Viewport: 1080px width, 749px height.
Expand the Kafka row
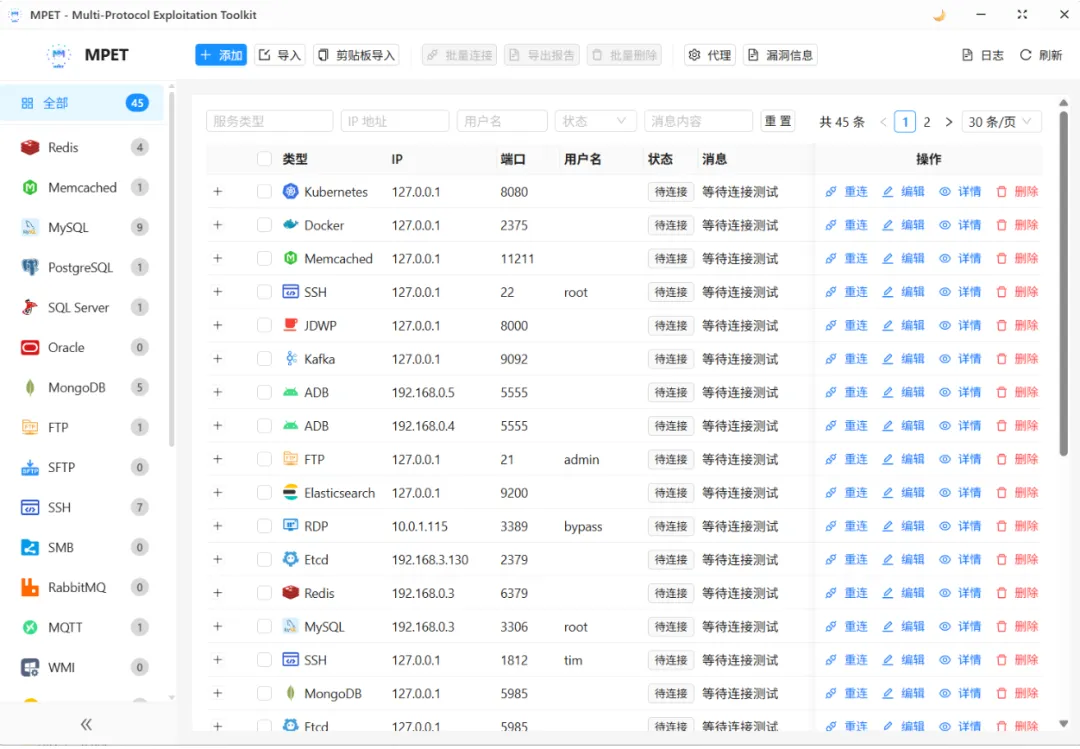point(218,358)
